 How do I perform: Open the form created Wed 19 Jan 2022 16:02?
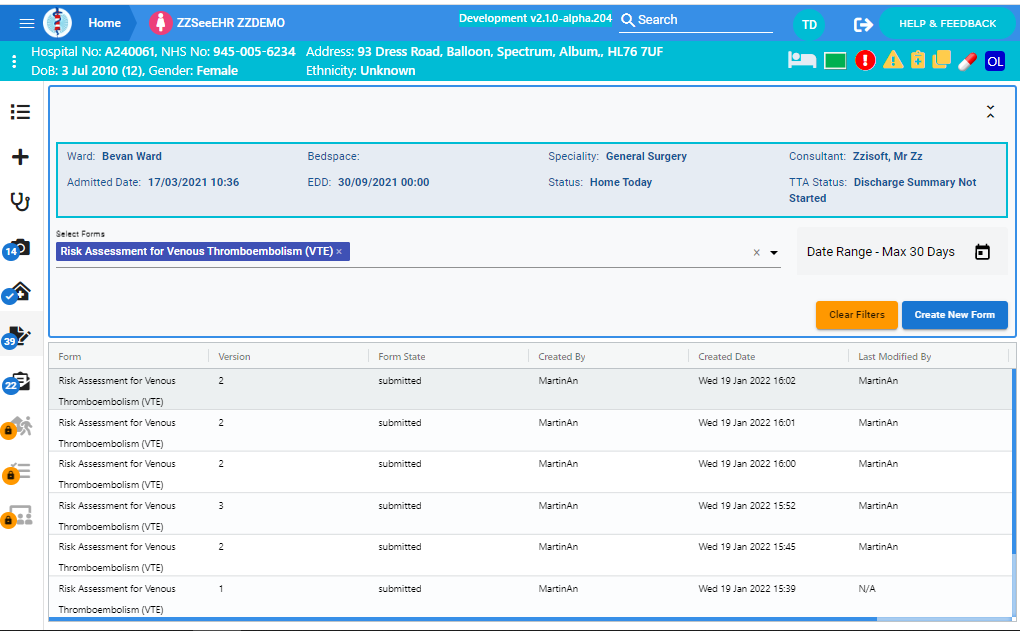(x=530, y=389)
